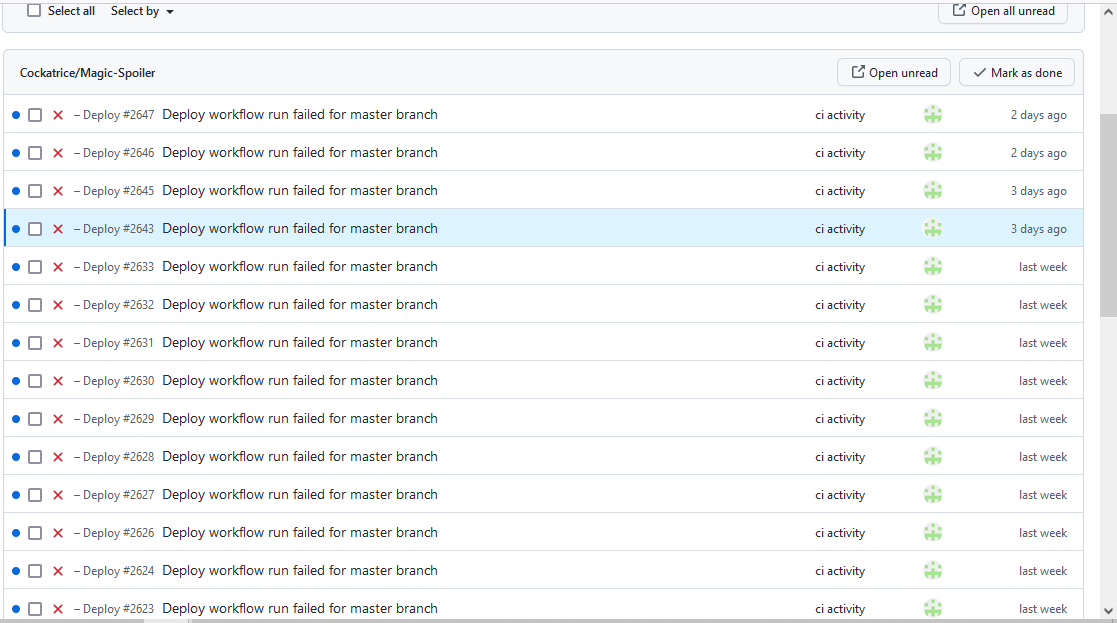
Task: Click the bot avatar on Deploy #2624 row
Action: (x=932, y=570)
